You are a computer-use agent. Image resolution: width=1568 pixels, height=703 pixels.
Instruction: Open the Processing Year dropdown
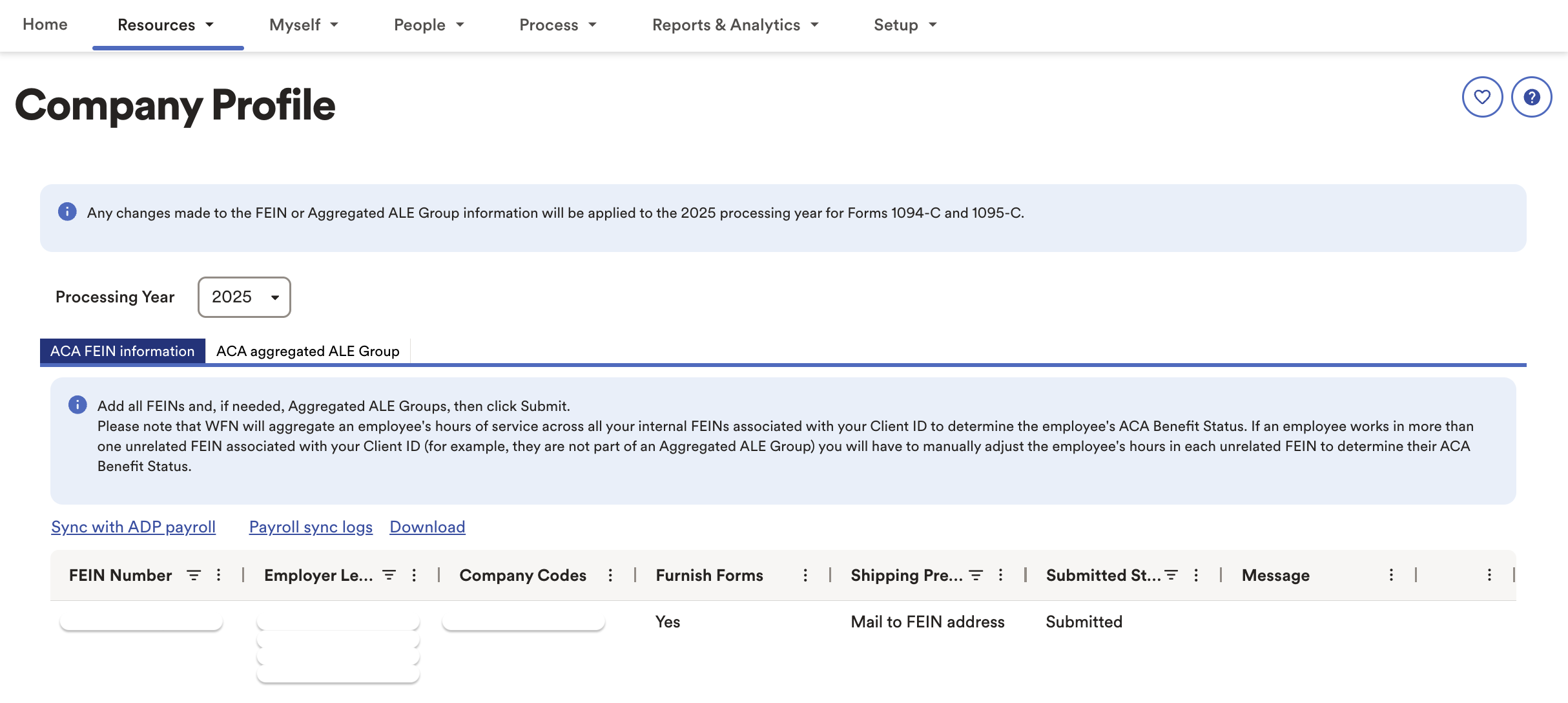[x=244, y=297]
